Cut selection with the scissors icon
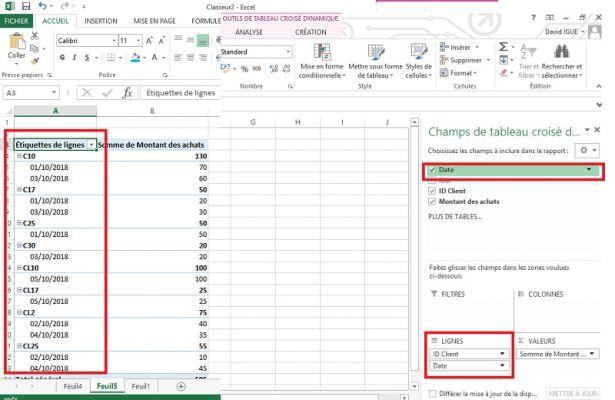This screenshot has width=615, height=400. point(35,36)
